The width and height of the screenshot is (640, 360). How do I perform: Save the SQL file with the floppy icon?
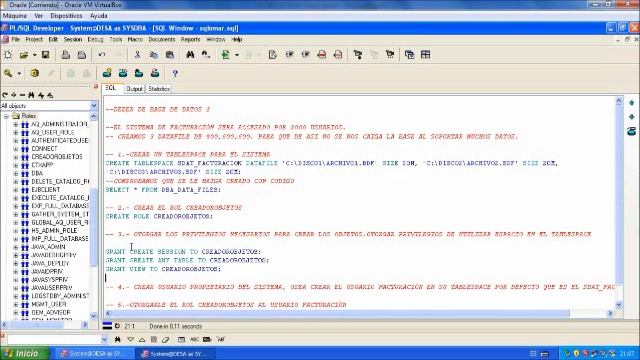45,55
